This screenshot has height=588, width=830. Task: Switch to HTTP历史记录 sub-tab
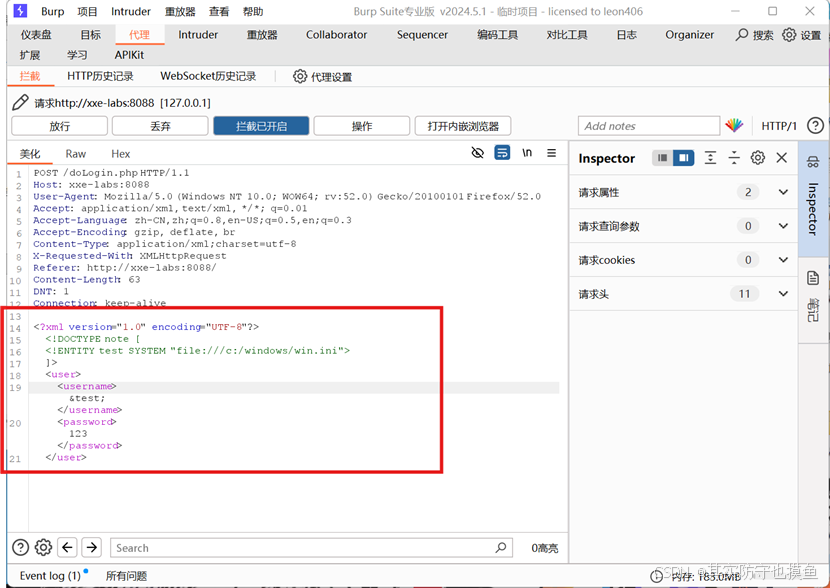(x=100, y=76)
